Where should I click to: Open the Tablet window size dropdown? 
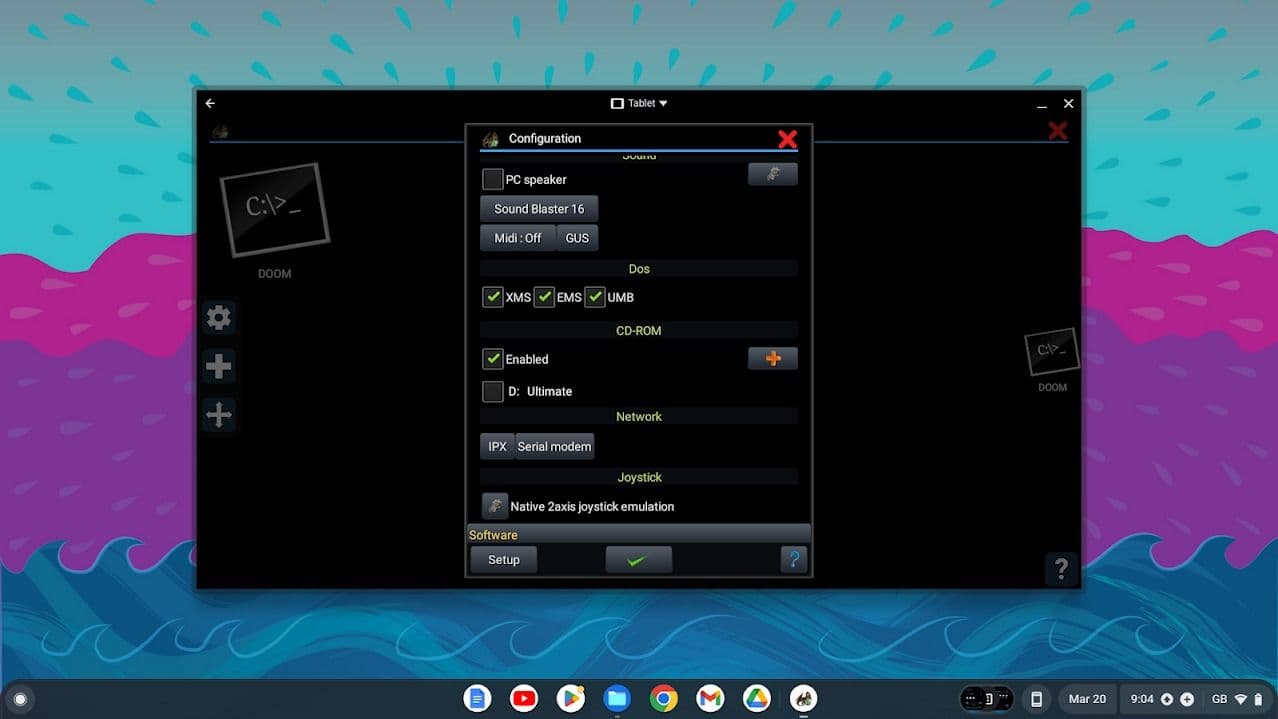[640, 103]
